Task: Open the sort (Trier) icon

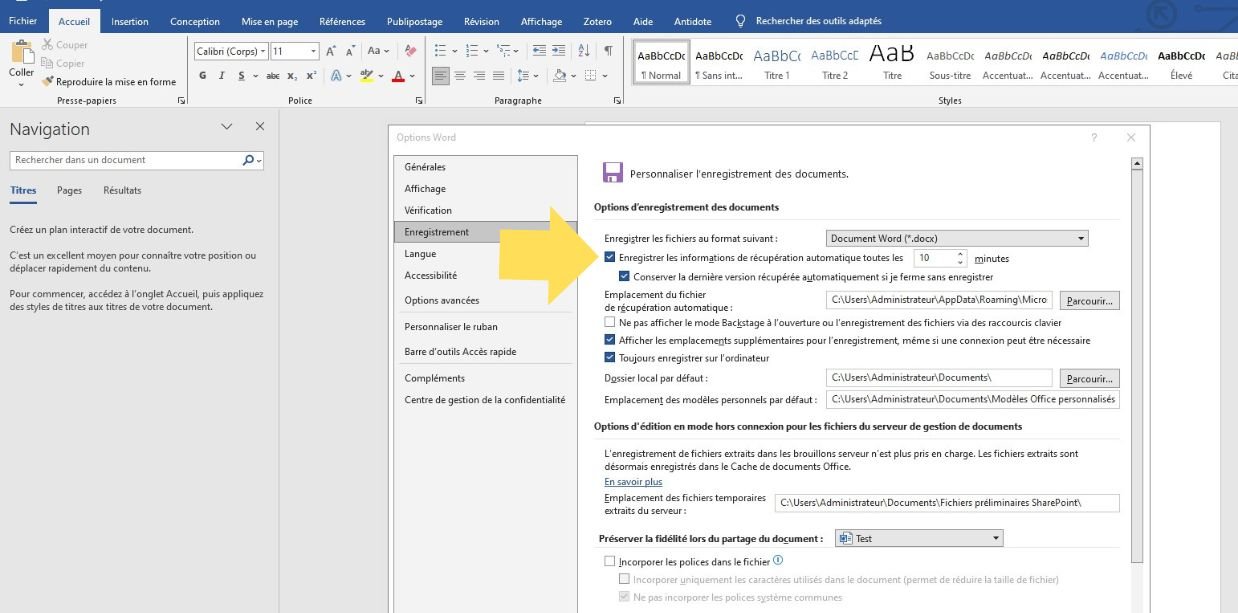Action: 583,50
